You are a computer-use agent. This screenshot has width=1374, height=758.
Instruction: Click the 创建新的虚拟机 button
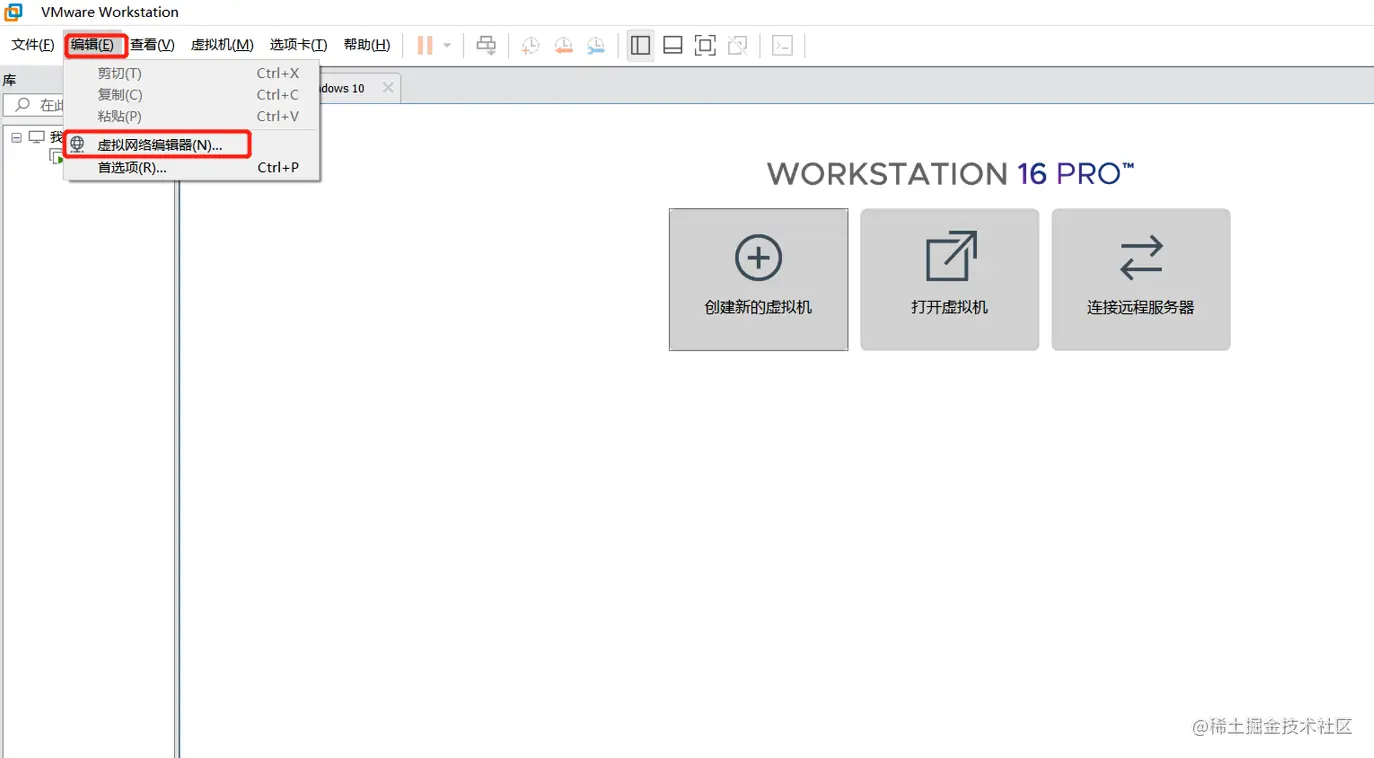(758, 280)
